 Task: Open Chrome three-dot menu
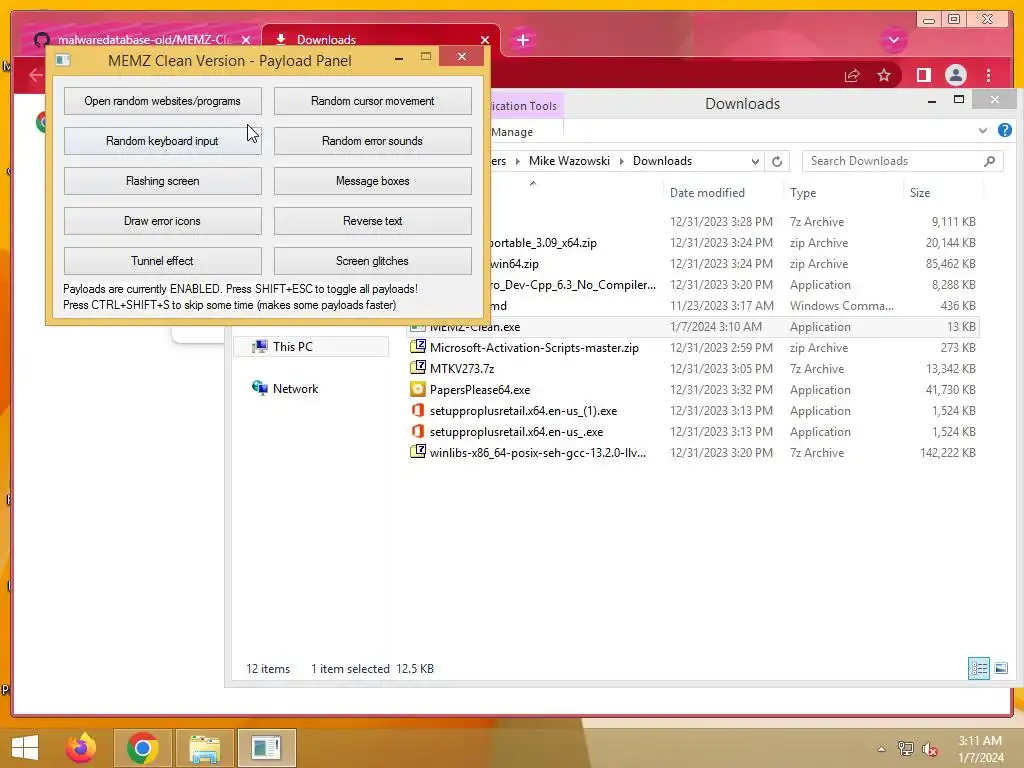coord(988,76)
